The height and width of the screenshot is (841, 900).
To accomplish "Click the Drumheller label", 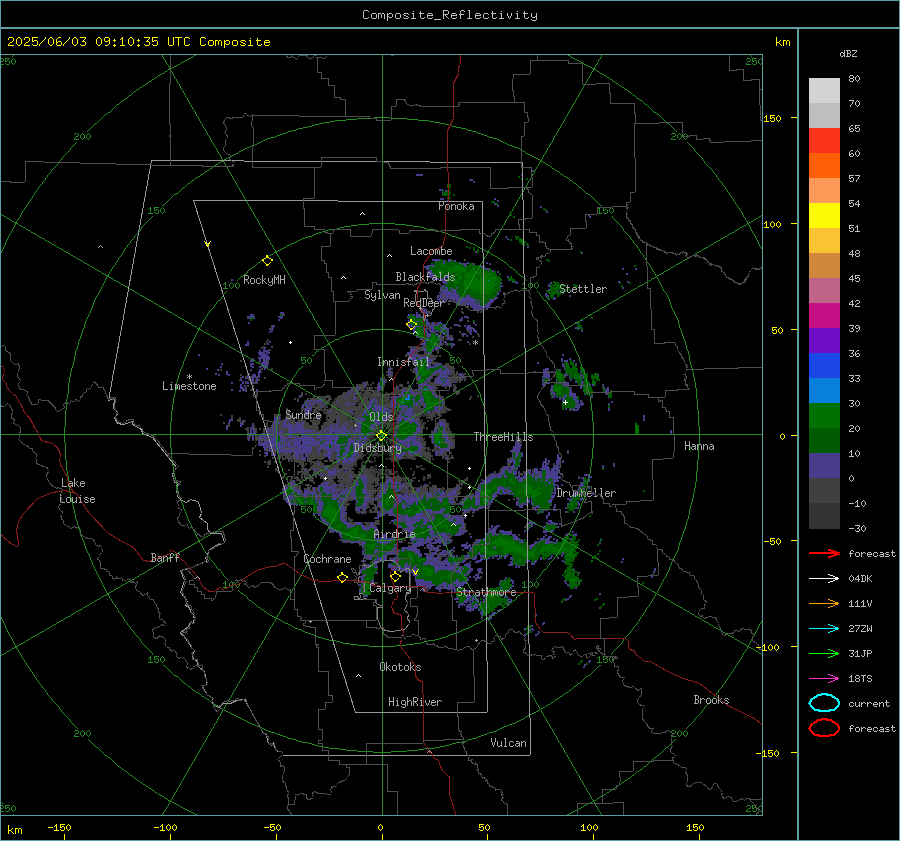I will [586, 493].
